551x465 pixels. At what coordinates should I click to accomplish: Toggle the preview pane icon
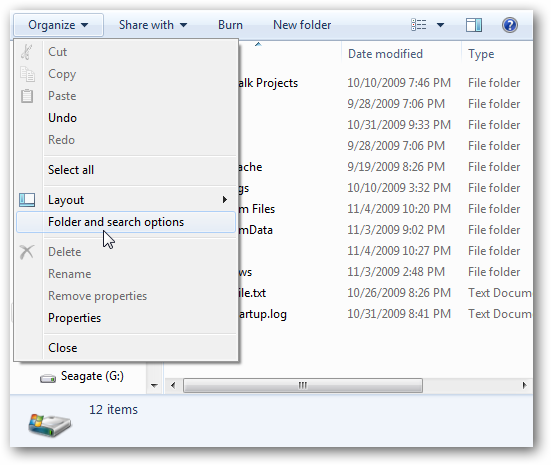tap(474, 25)
